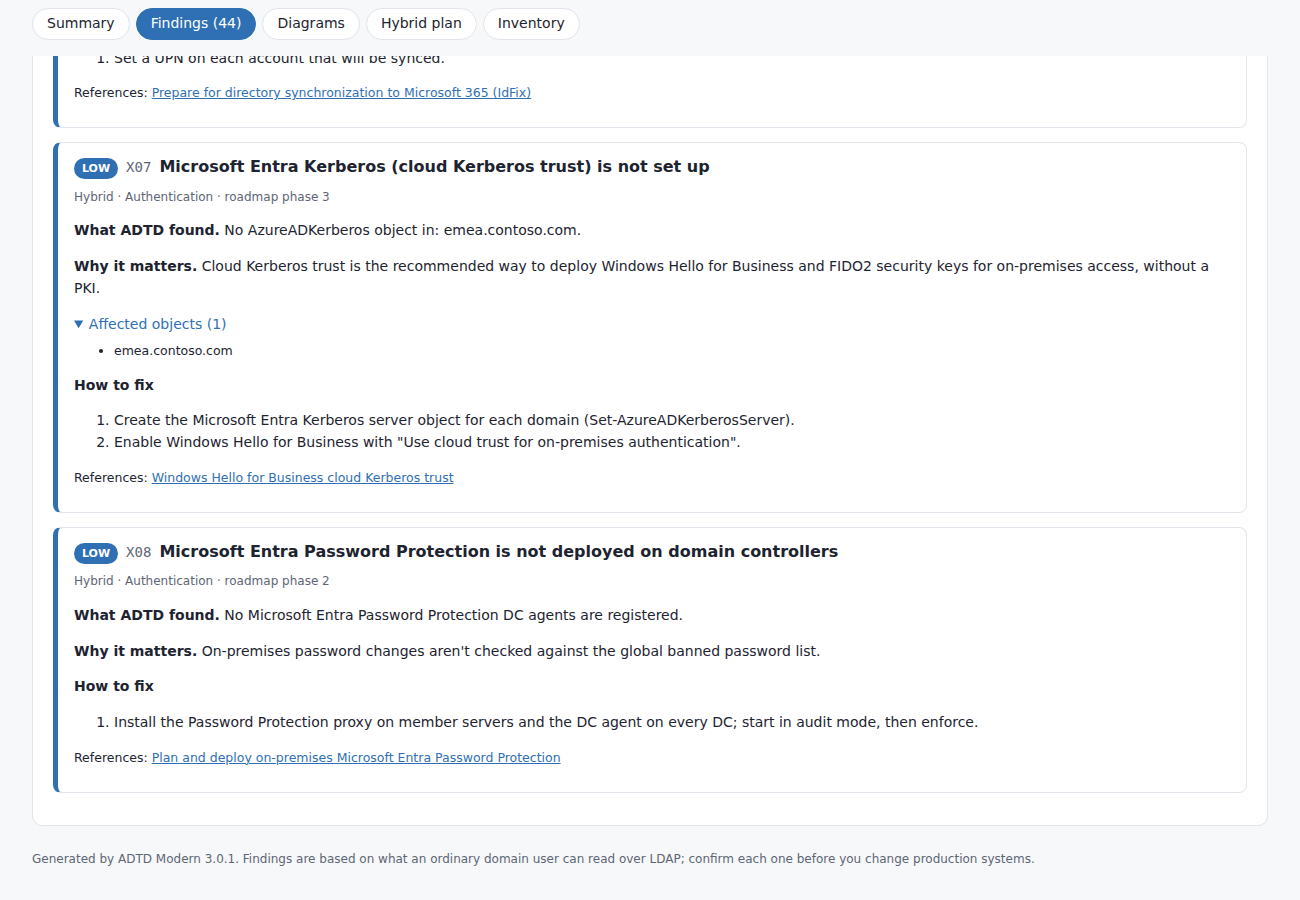
Task: Select the X07 finding identifier
Action: tap(139, 167)
